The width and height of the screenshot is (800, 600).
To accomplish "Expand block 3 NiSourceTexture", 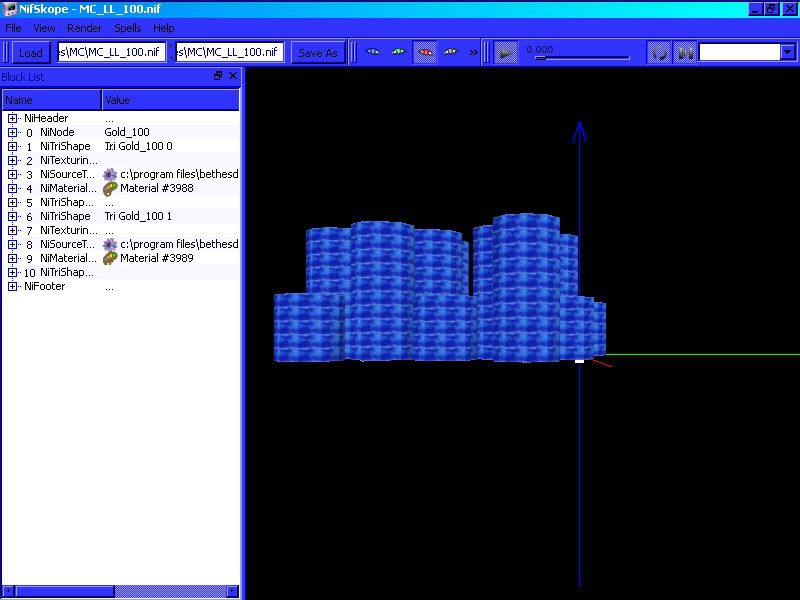I will tap(12, 174).
